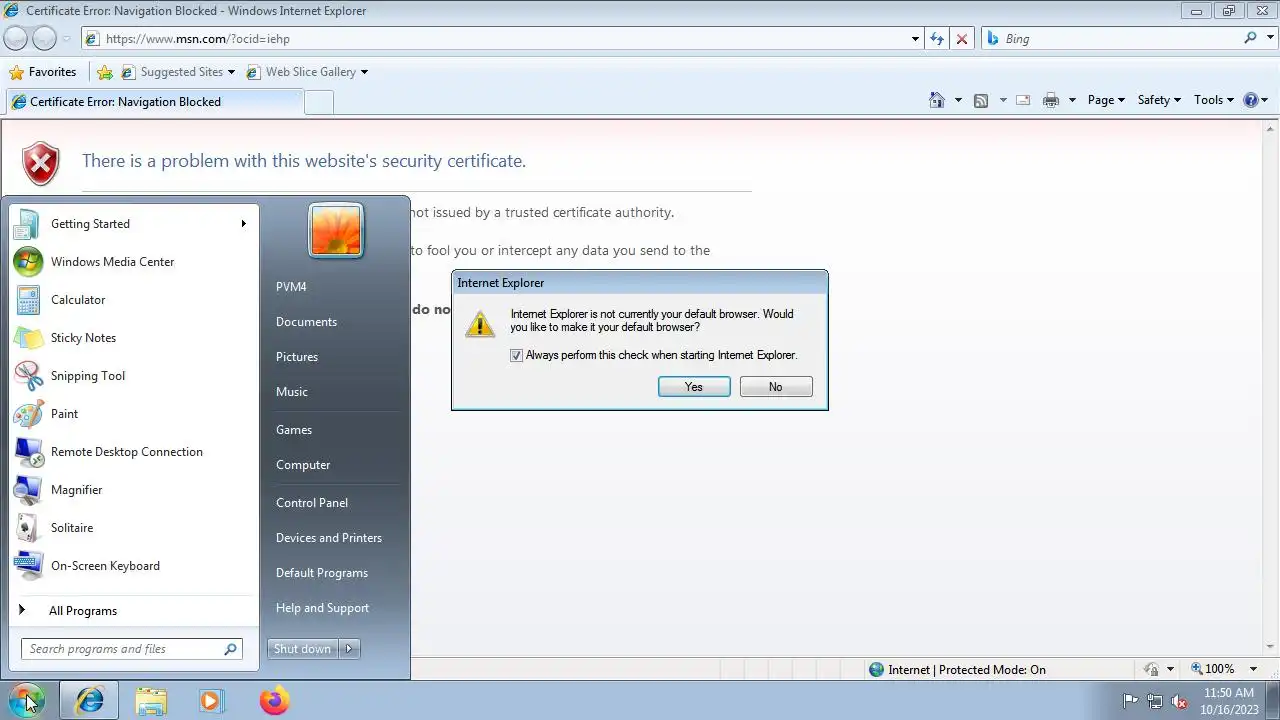Launch Calculator from Start menu
Viewport: 1280px width, 720px height.
coord(132,300)
